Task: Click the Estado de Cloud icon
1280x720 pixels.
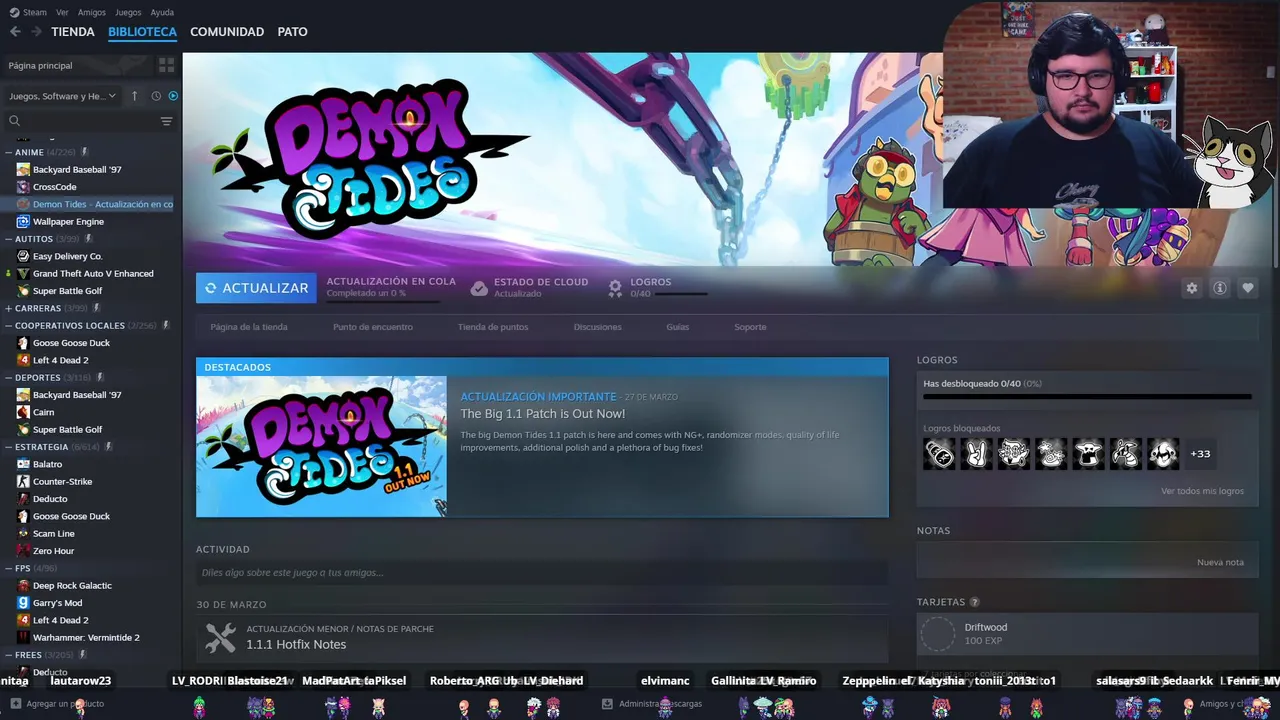Action: [x=479, y=288]
